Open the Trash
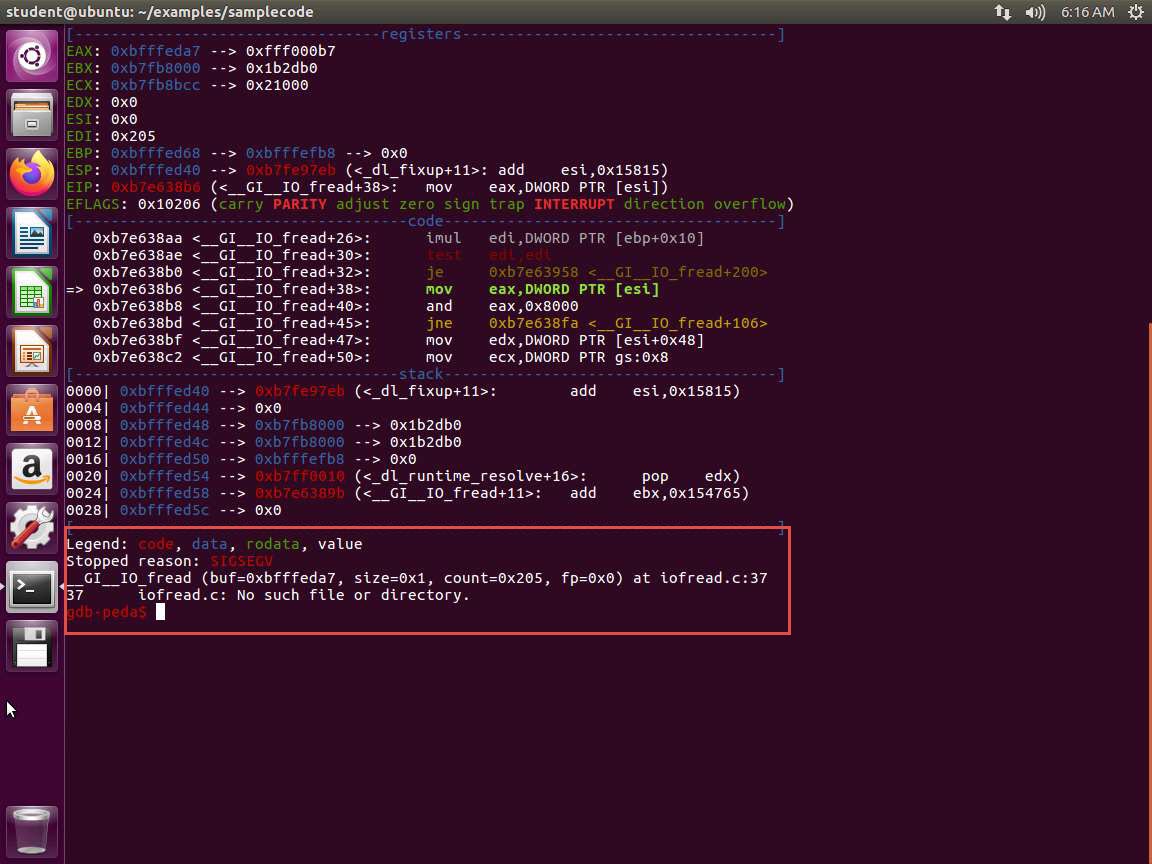This screenshot has width=1152, height=864. click(32, 830)
